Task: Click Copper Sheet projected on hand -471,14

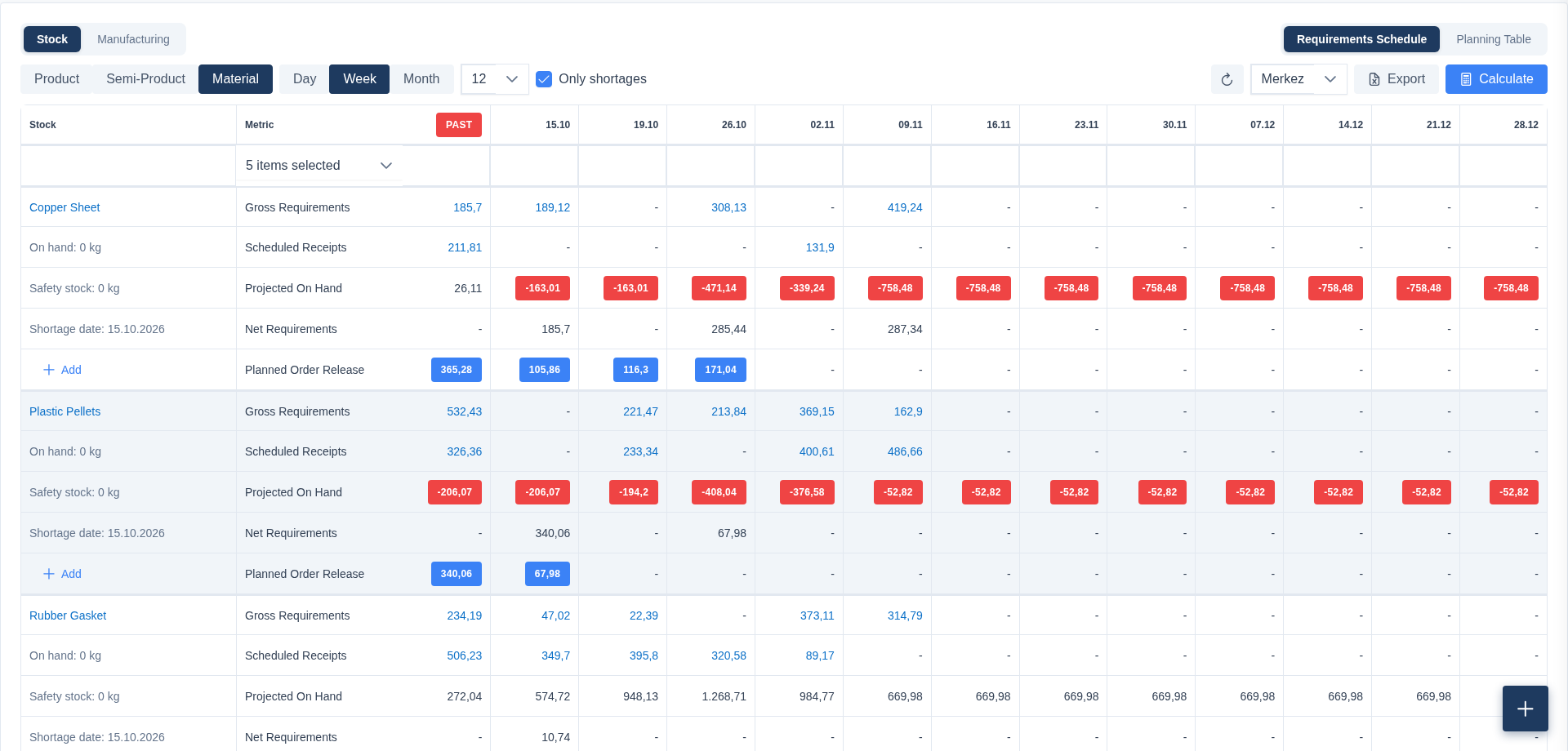Action: tap(719, 288)
